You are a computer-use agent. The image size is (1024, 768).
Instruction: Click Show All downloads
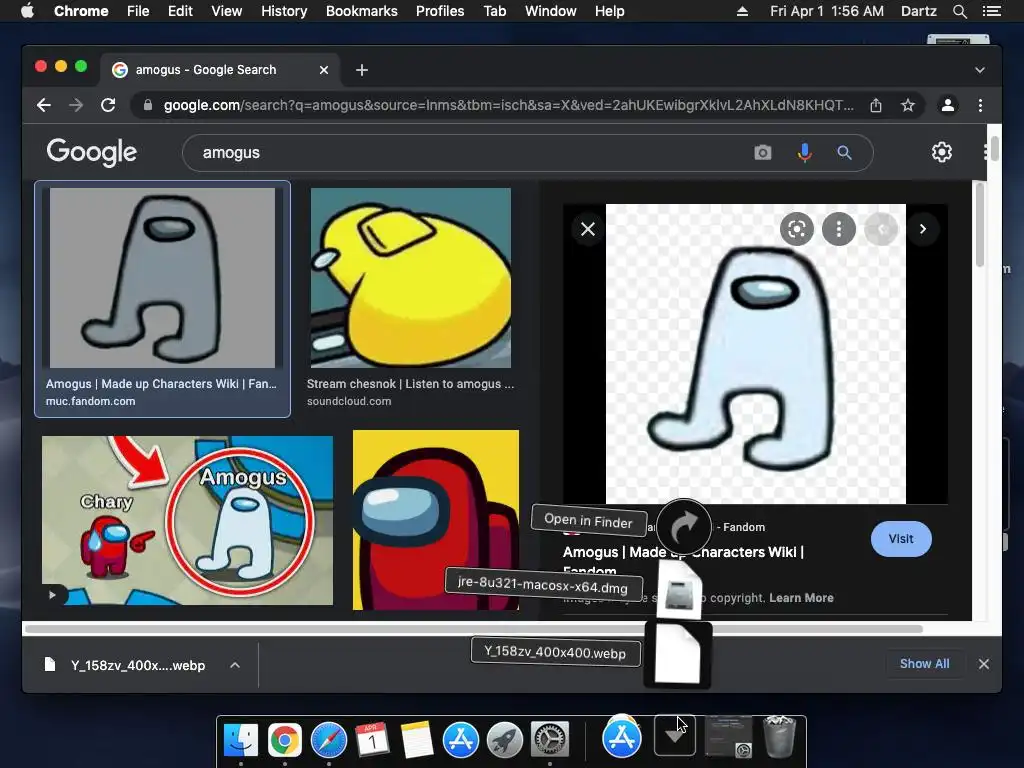924,664
